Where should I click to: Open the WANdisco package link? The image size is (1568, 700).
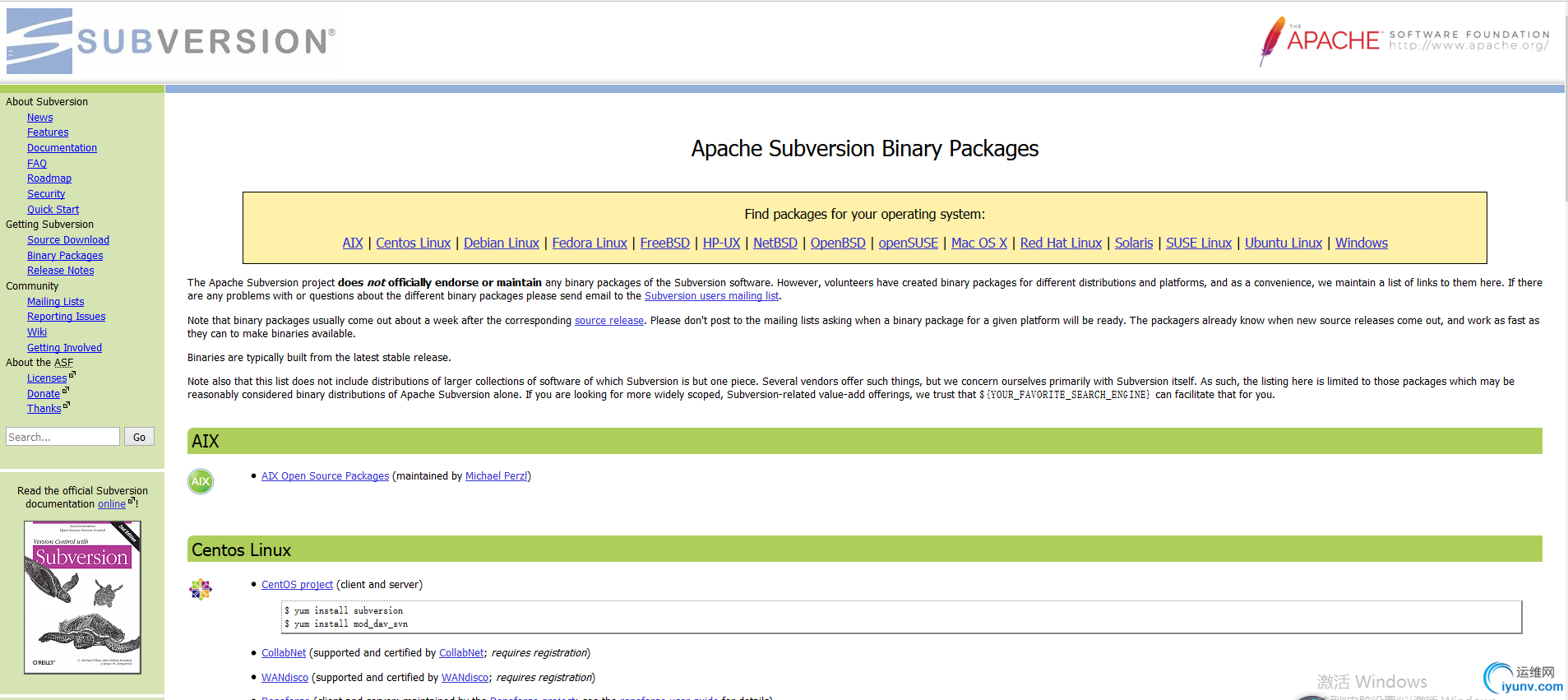[284, 678]
